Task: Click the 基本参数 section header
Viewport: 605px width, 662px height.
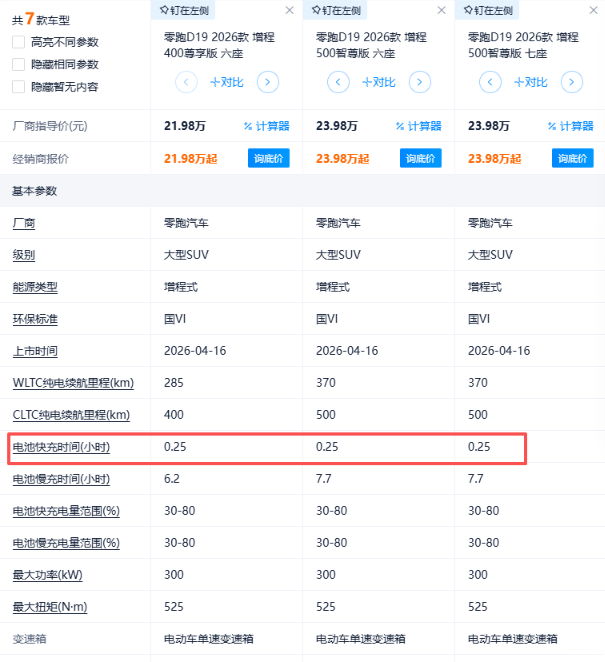Action: point(34,191)
